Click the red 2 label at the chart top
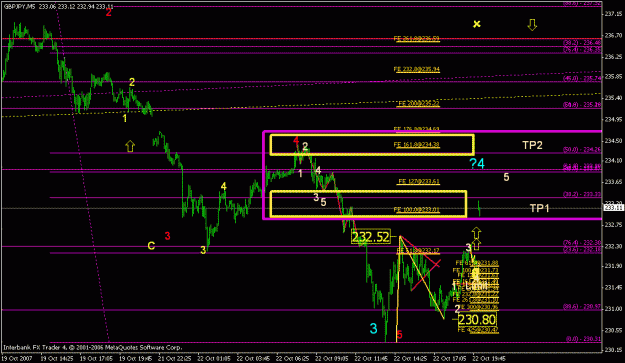The width and height of the screenshot is (625, 363). 108,12
